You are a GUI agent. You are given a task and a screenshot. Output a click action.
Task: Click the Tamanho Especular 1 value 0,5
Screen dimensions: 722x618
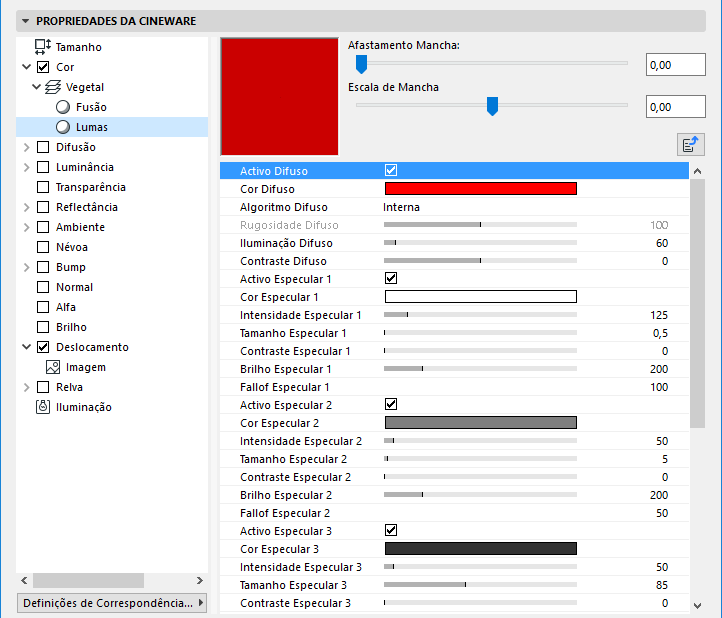[660, 333]
